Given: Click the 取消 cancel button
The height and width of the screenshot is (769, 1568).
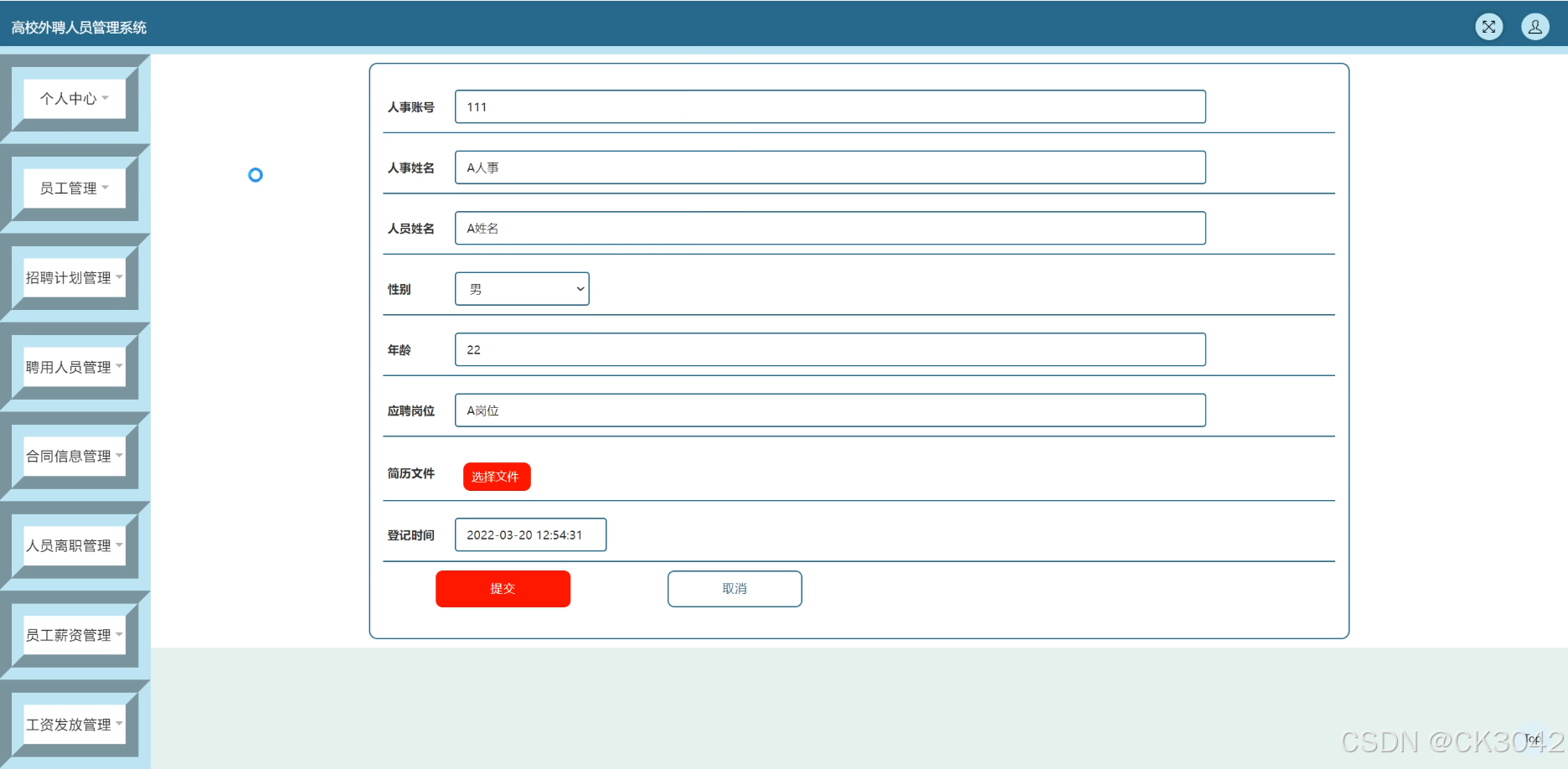Looking at the screenshot, I should [735, 589].
